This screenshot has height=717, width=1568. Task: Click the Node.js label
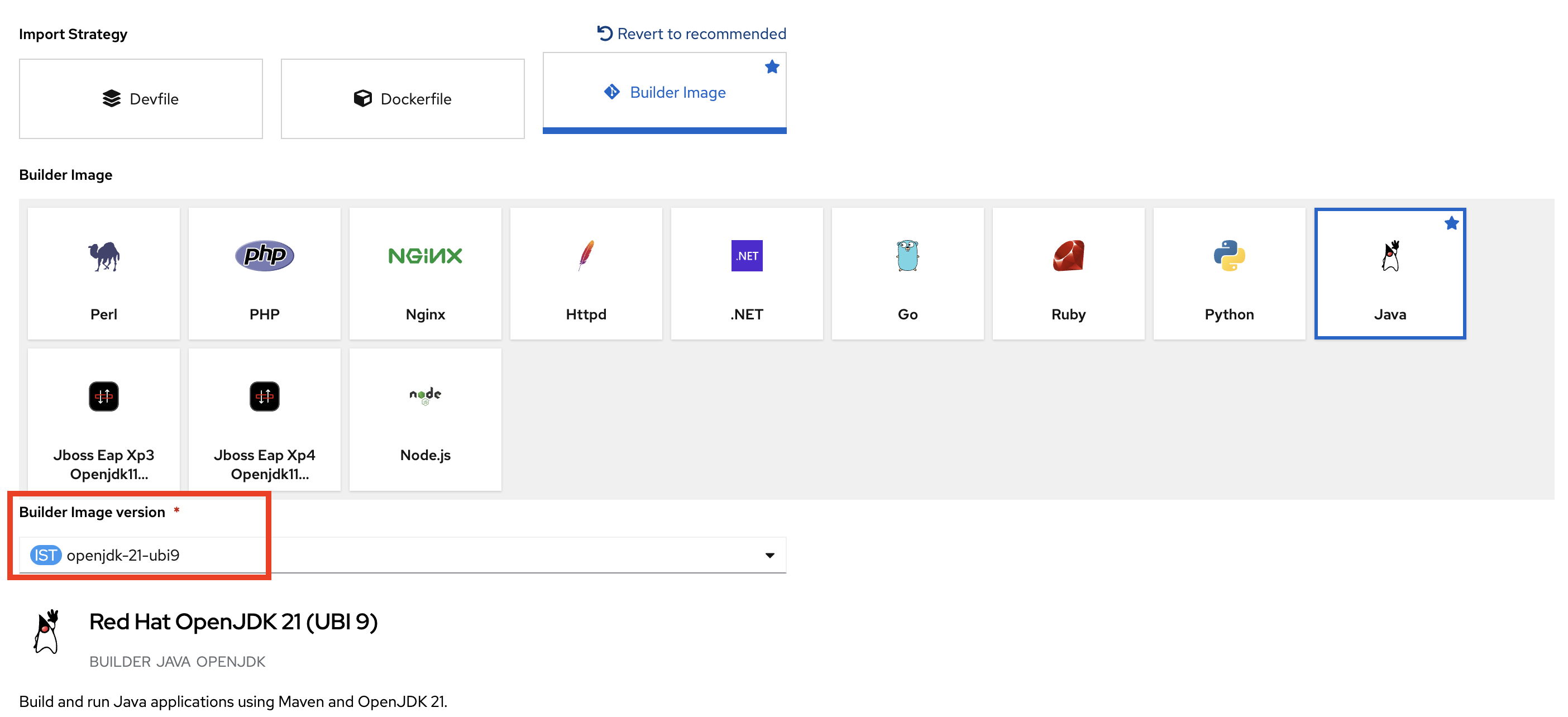click(425, 455)
